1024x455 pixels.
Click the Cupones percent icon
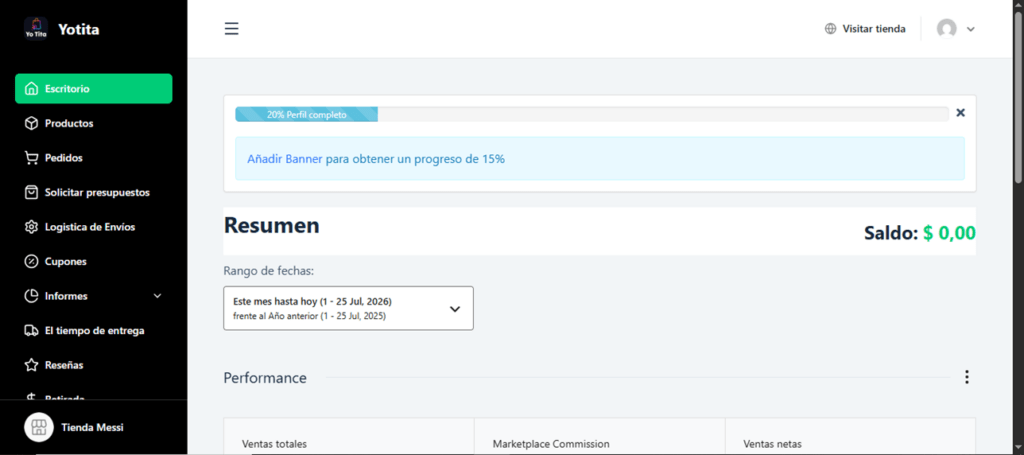pos(31,262)
